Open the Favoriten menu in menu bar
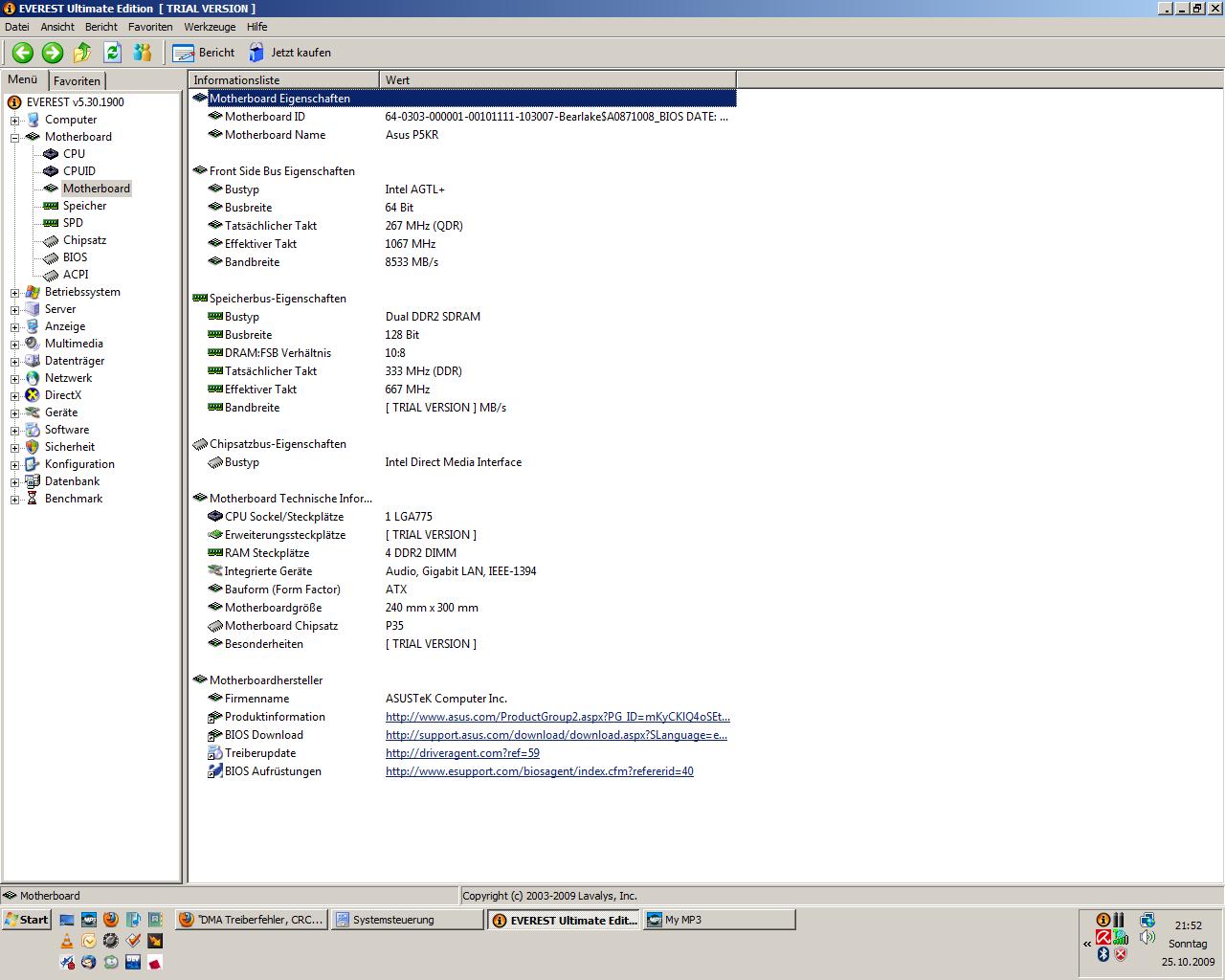Viewport: 1225px width, 980px height. click(x=150, y=27)
